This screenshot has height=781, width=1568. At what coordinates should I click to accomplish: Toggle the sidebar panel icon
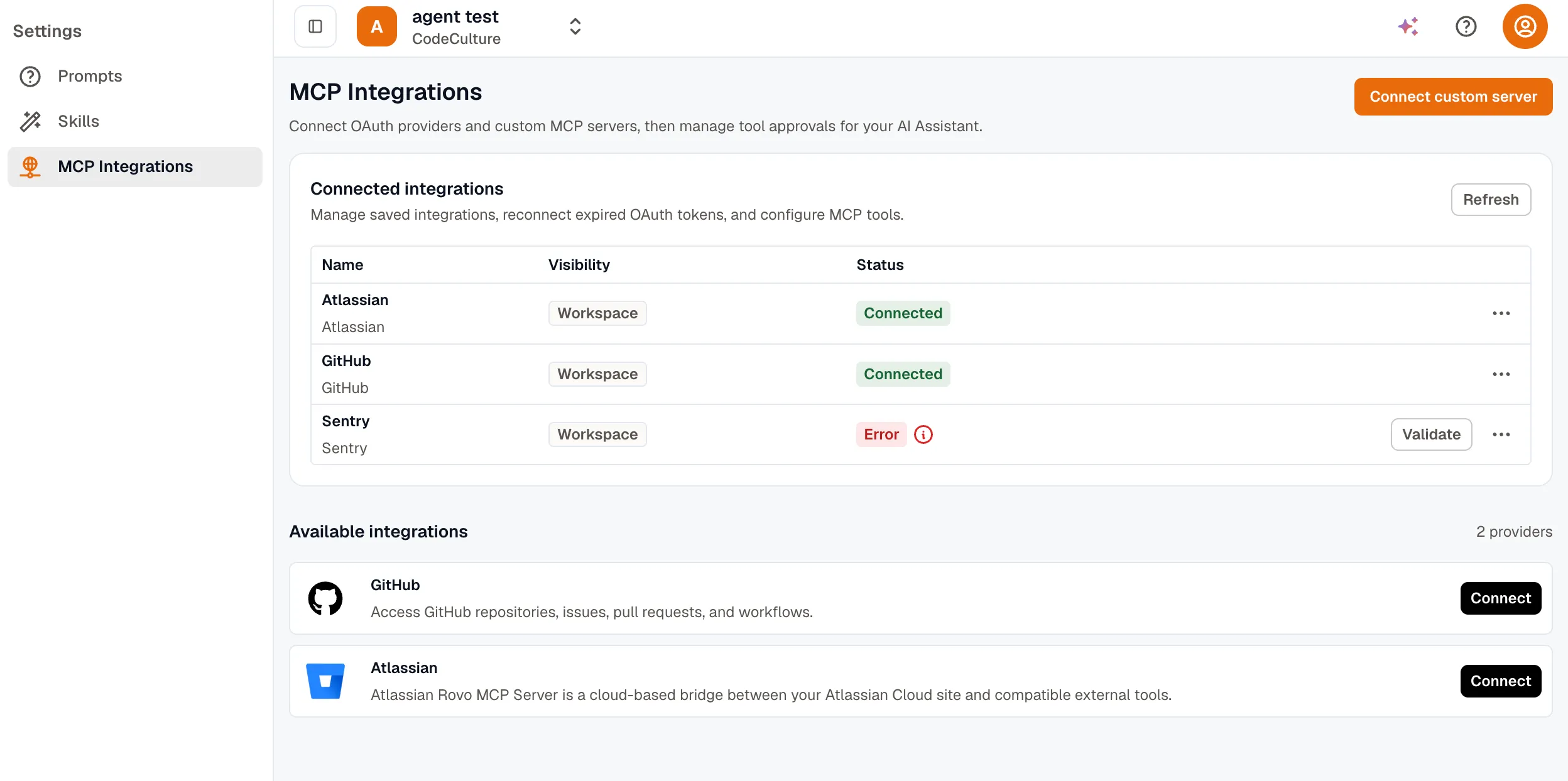[x=315, y=26]
